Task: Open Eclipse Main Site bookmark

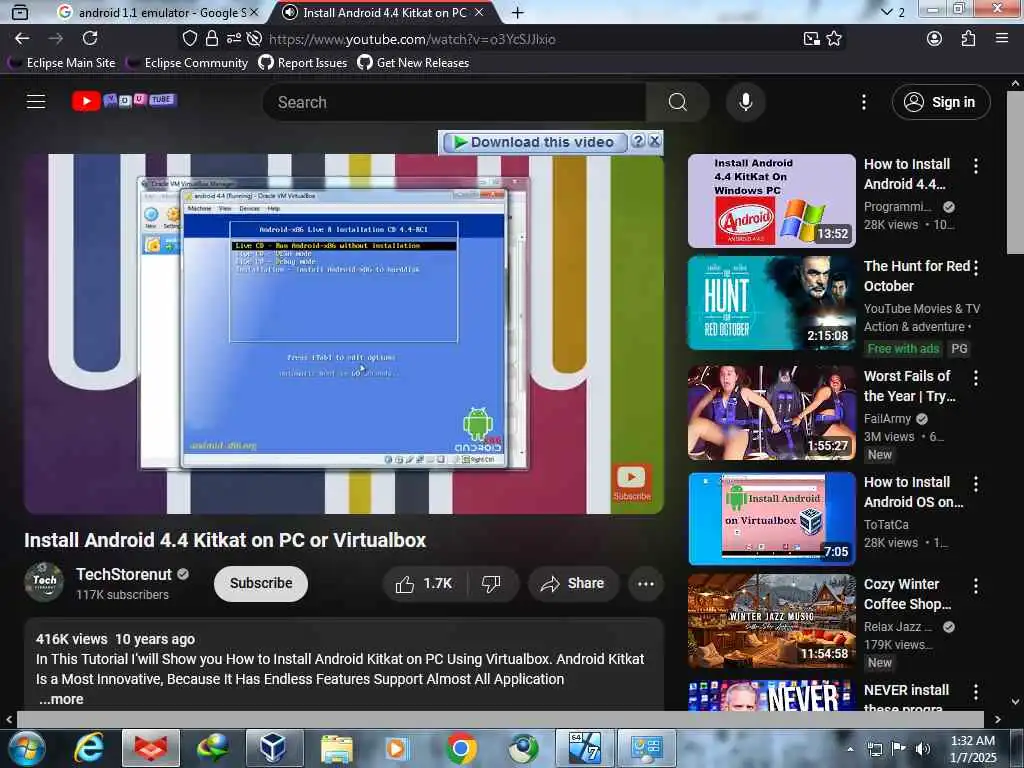Action: pos(63,63)
